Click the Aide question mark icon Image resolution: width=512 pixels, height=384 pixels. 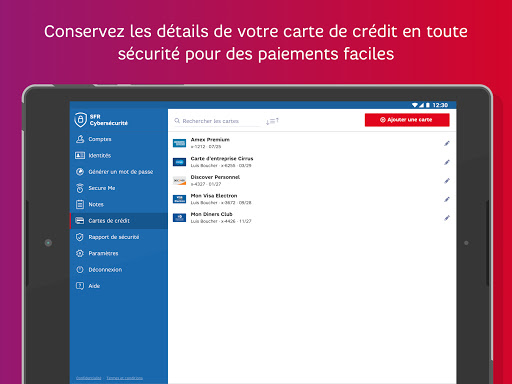(x=80, y=286)
